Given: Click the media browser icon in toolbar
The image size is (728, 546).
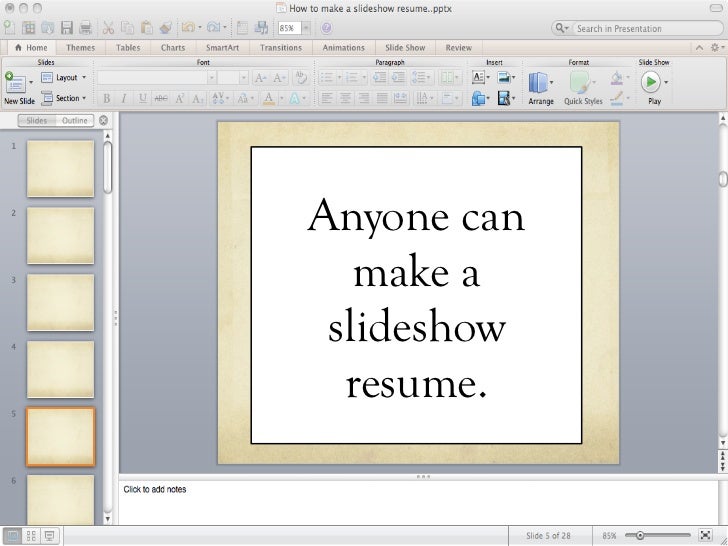Looking at the screenshot, I should (261, 28).
